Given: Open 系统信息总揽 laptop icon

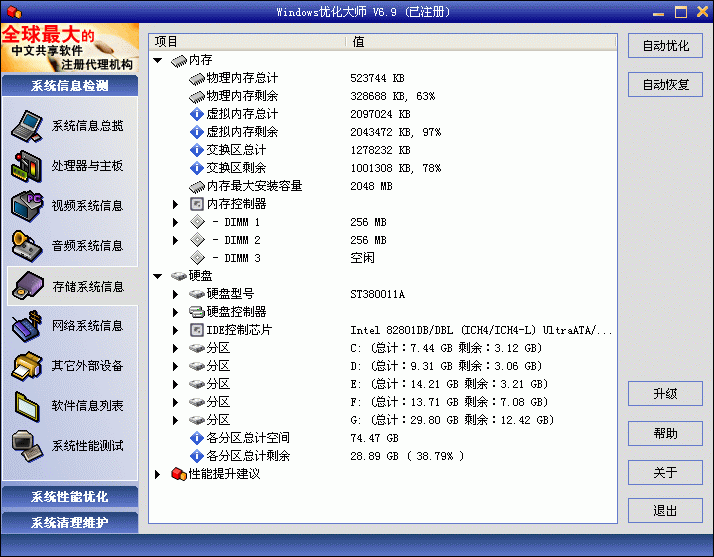Looking at the screenshot, I should point(27,126).
